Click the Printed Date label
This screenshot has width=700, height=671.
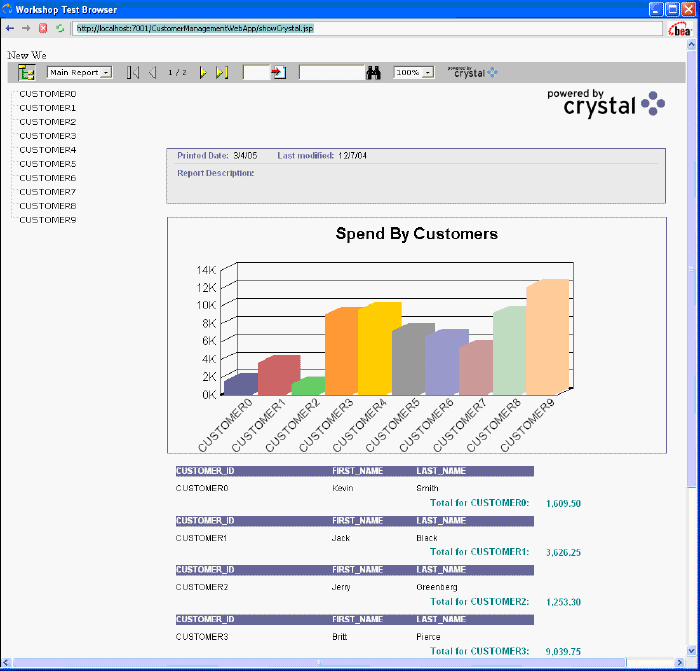click(203, 155)
